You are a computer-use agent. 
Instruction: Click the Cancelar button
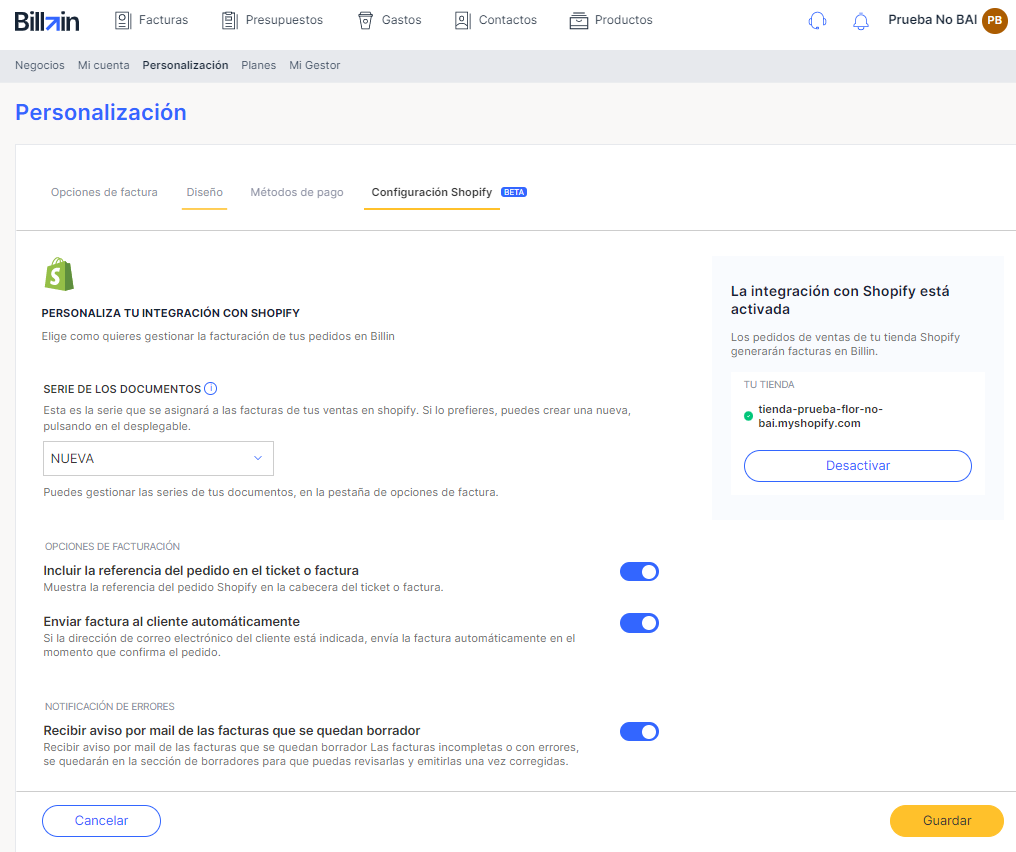click(101, 821)
